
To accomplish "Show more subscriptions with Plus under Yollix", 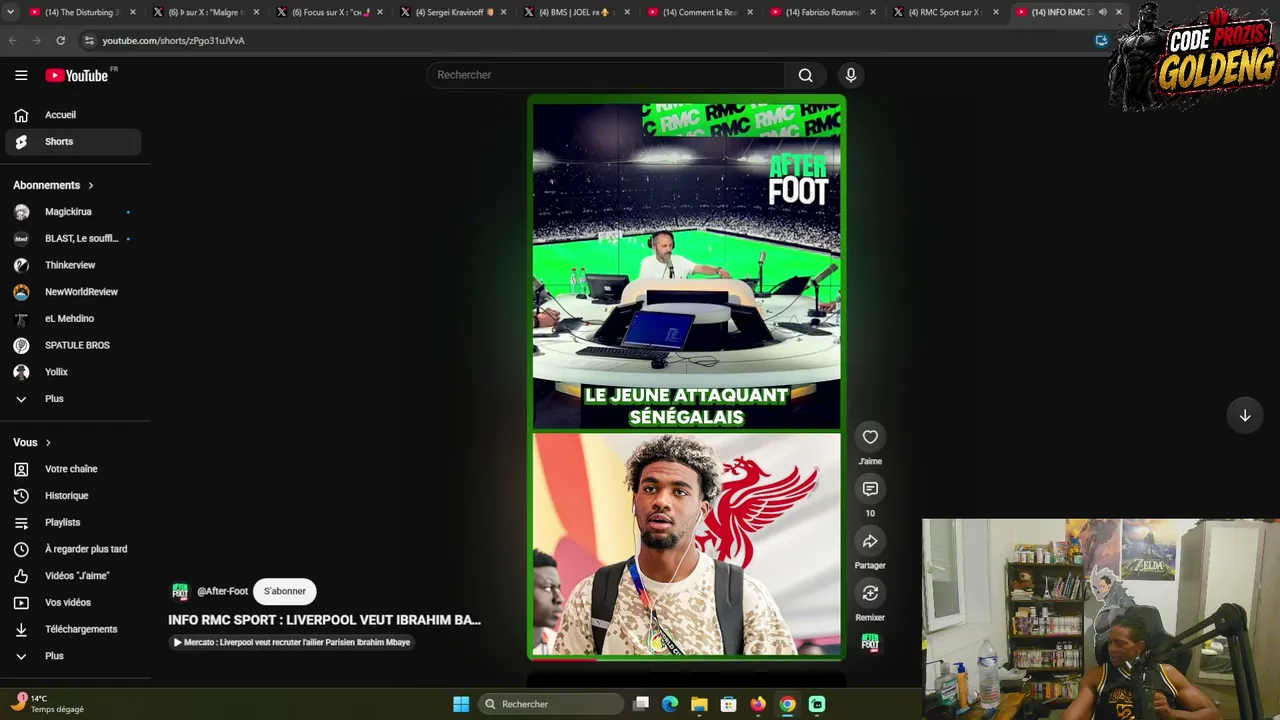I will [x=73, y=399].
